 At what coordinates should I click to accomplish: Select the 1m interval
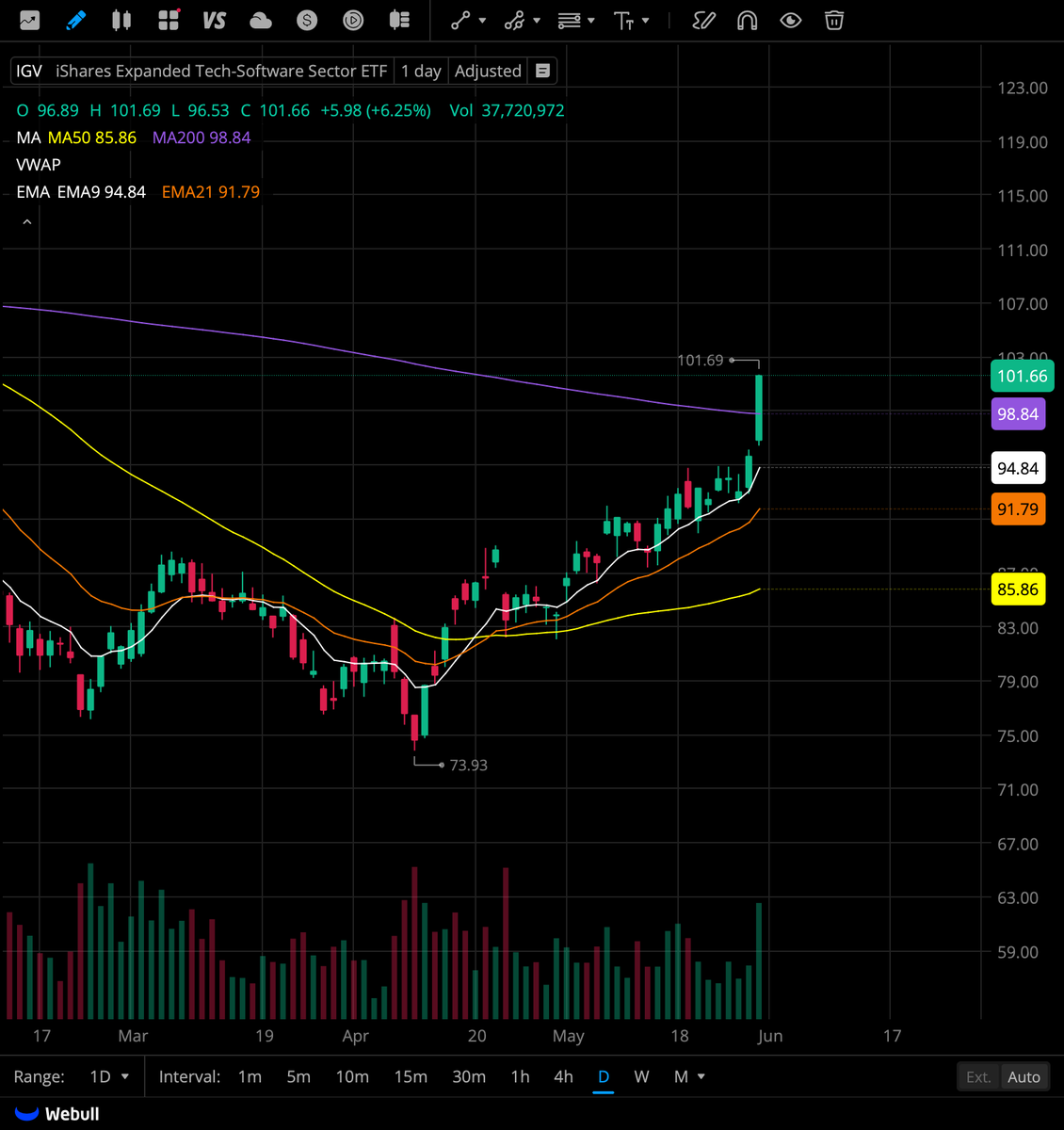[x=250, y=1076]
